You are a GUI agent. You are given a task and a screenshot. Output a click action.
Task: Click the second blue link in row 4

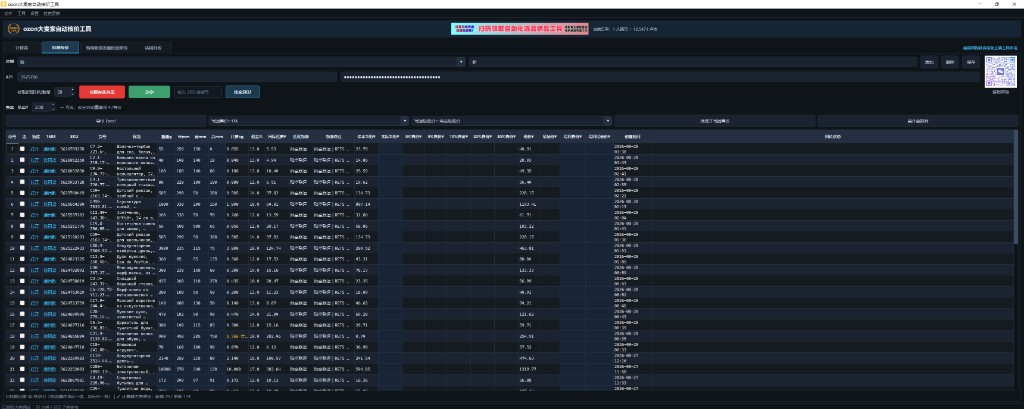(50, 182)
